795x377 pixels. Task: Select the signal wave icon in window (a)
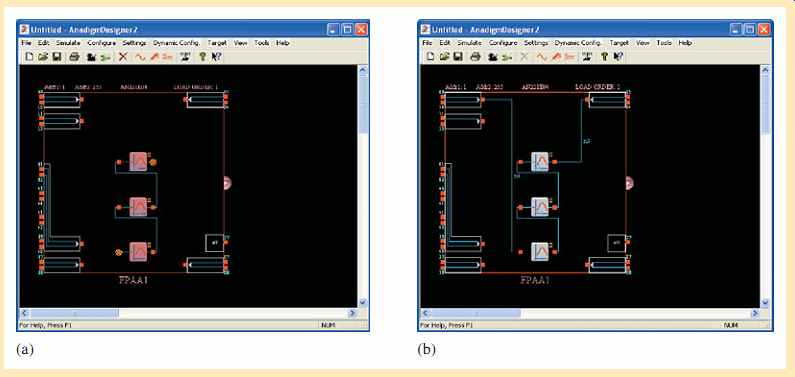point(140,57)
